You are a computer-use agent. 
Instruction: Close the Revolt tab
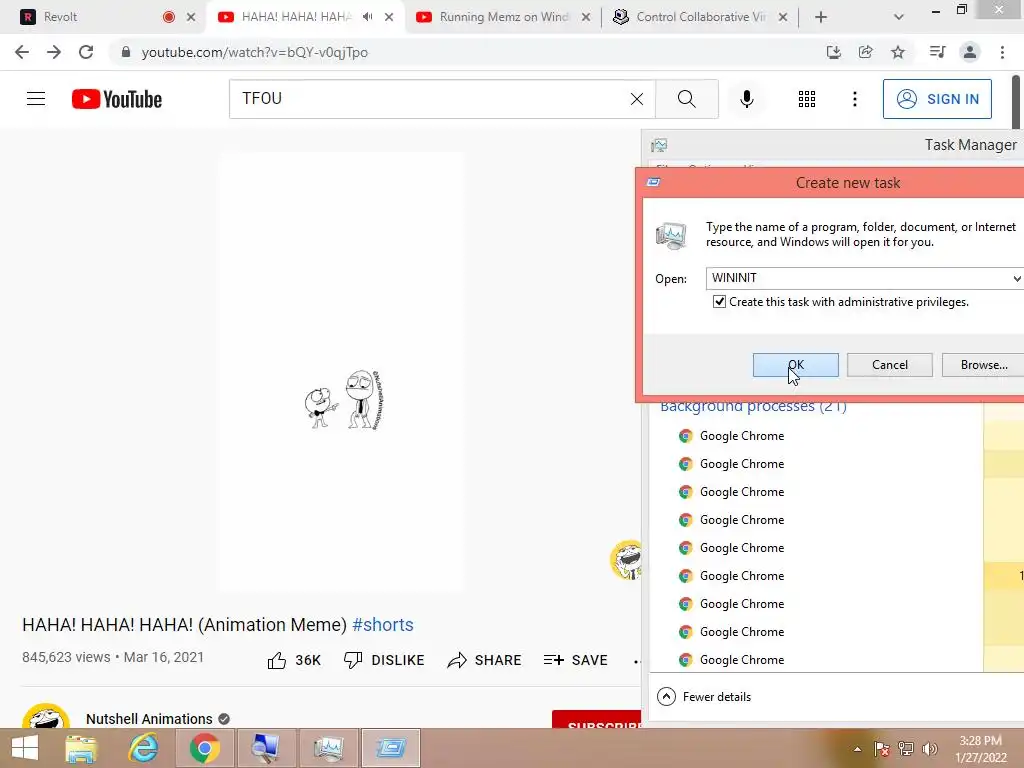[x=191, y=18]
